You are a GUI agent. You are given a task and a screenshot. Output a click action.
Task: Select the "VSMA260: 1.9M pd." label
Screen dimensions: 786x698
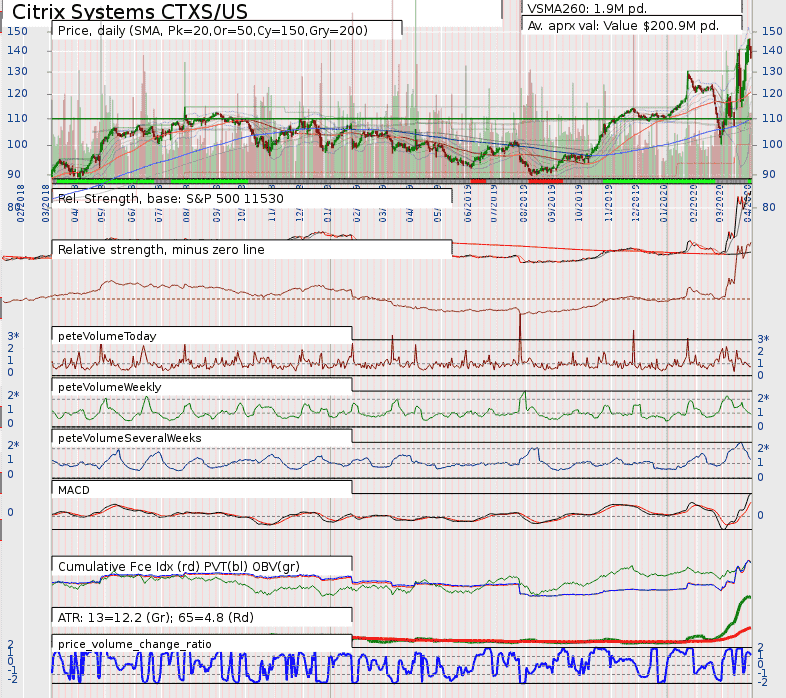tap(587, 9)
